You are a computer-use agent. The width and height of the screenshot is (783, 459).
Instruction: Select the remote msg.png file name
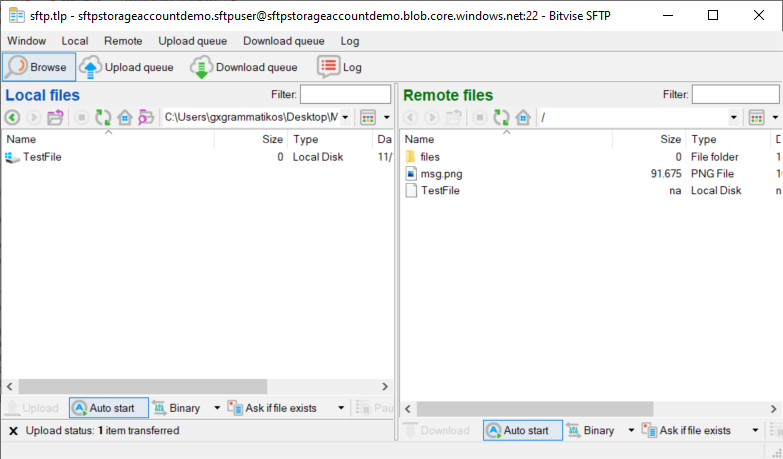[x=441, y=174]
